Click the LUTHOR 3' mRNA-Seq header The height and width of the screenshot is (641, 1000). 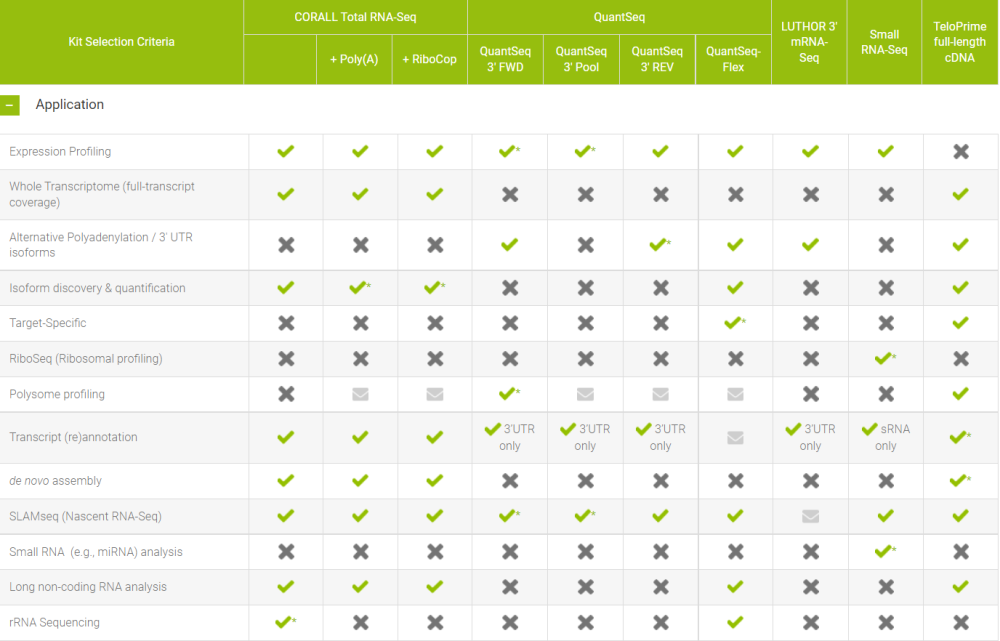(x=809, y=42)
